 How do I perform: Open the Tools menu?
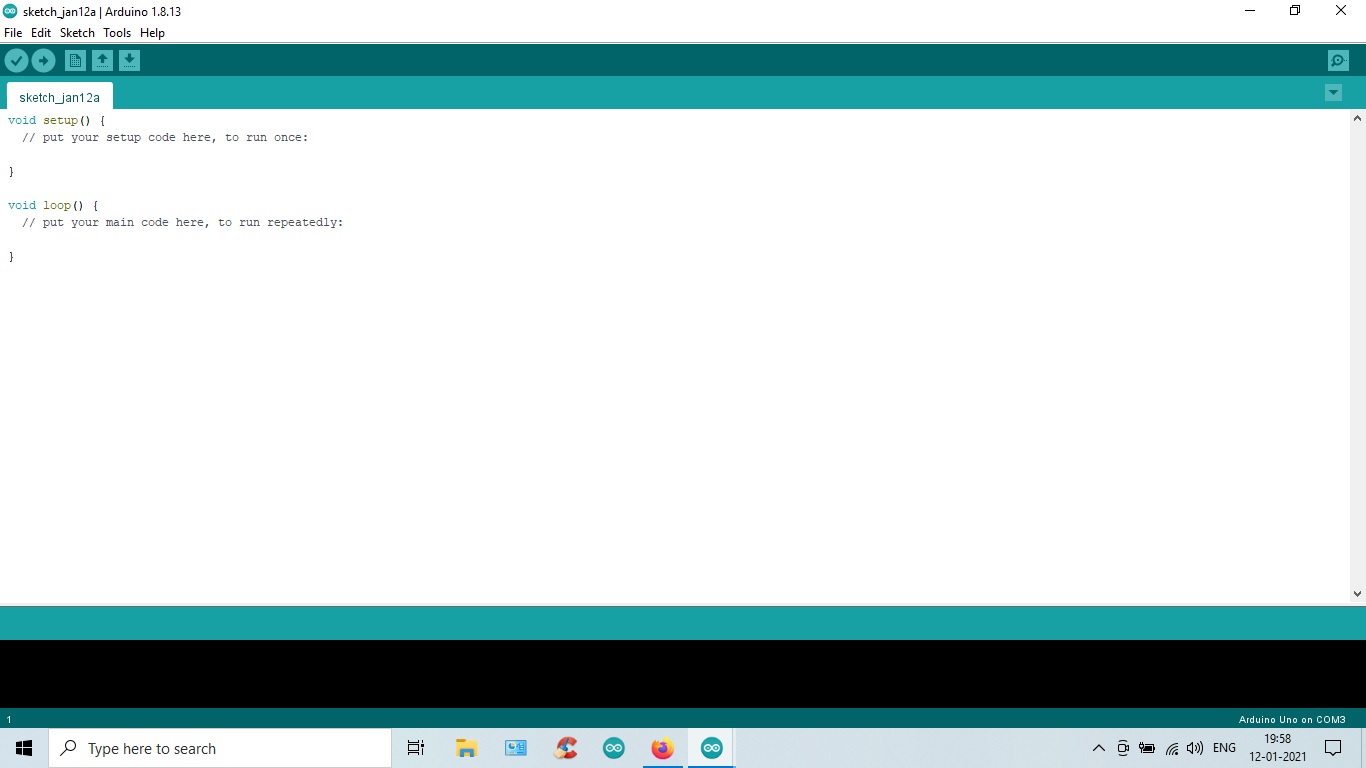(x=117, y=32)
